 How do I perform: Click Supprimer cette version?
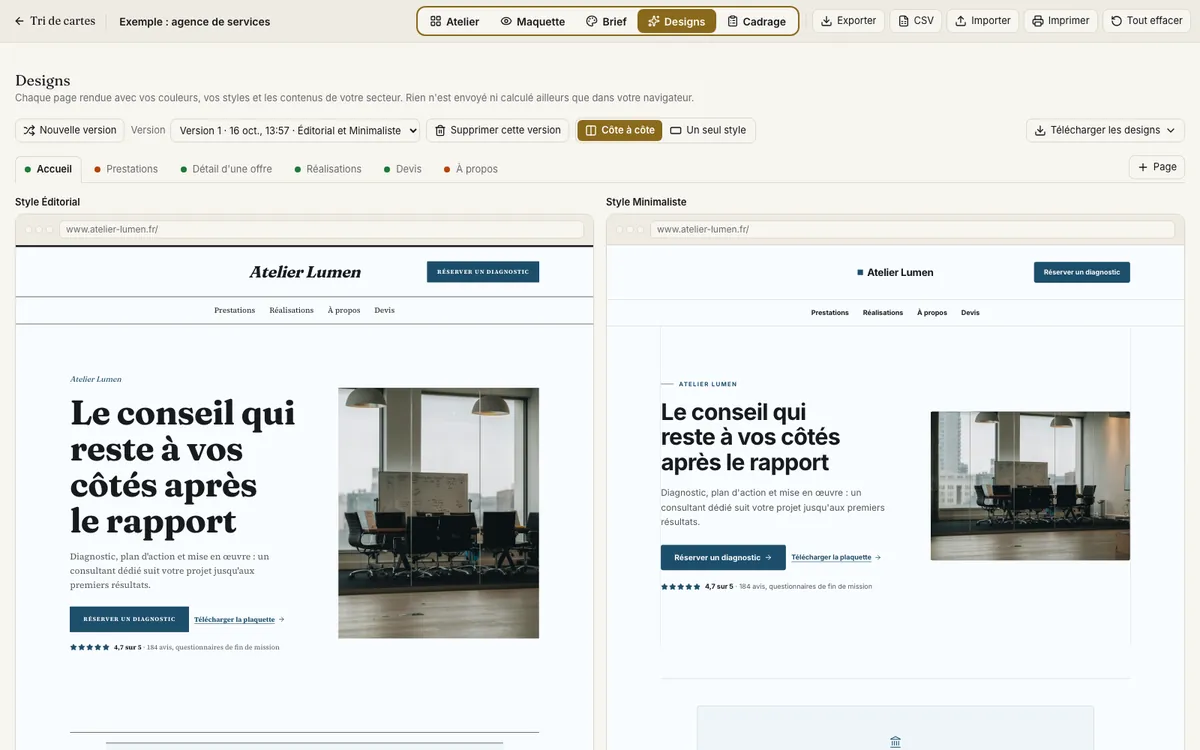(497, 130)
